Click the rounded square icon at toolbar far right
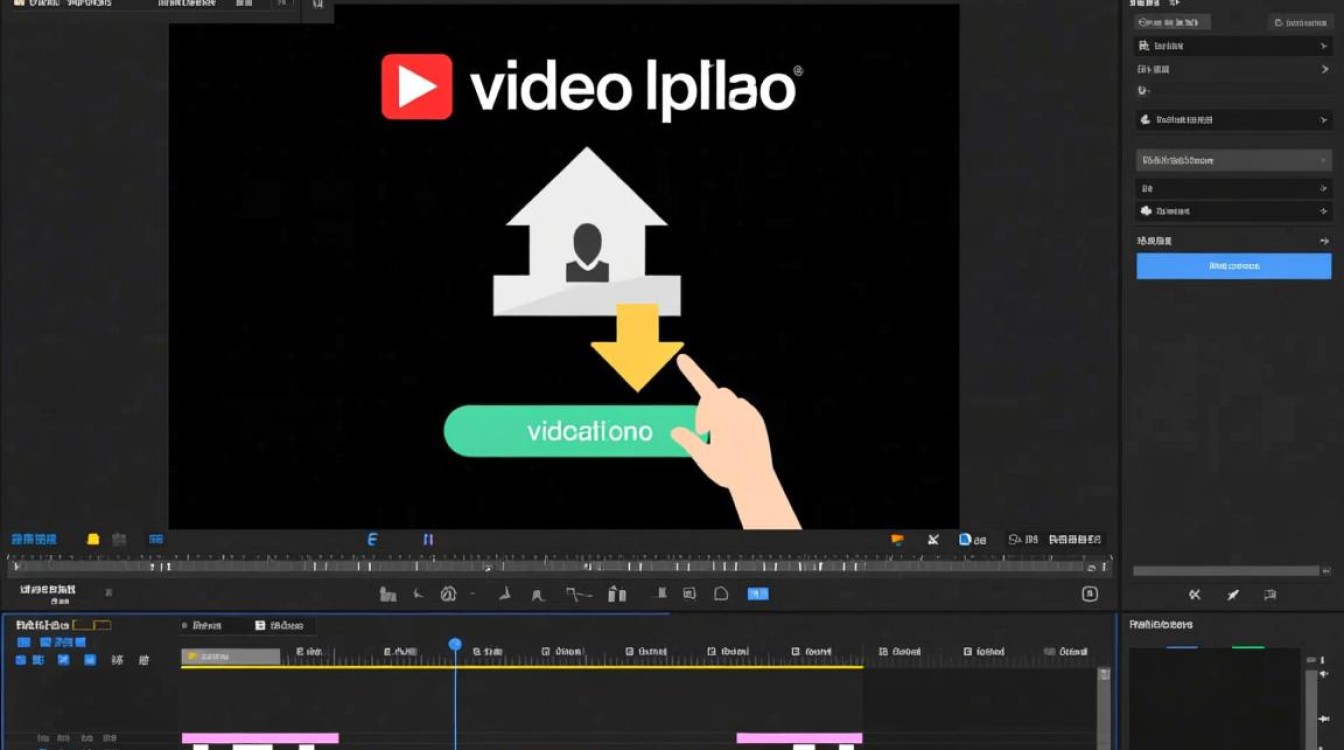The height and width of the screenshot is (750, 1344). 1090,594
